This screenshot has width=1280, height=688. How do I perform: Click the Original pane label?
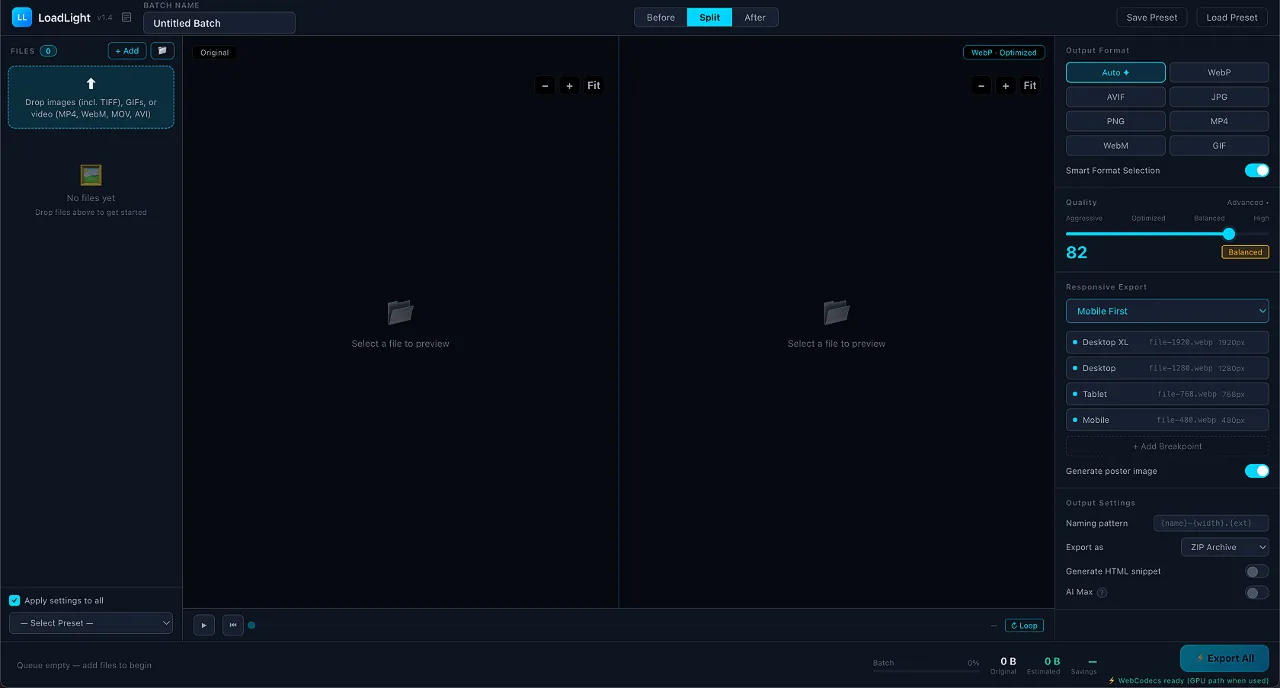click(x=214, y=53)
